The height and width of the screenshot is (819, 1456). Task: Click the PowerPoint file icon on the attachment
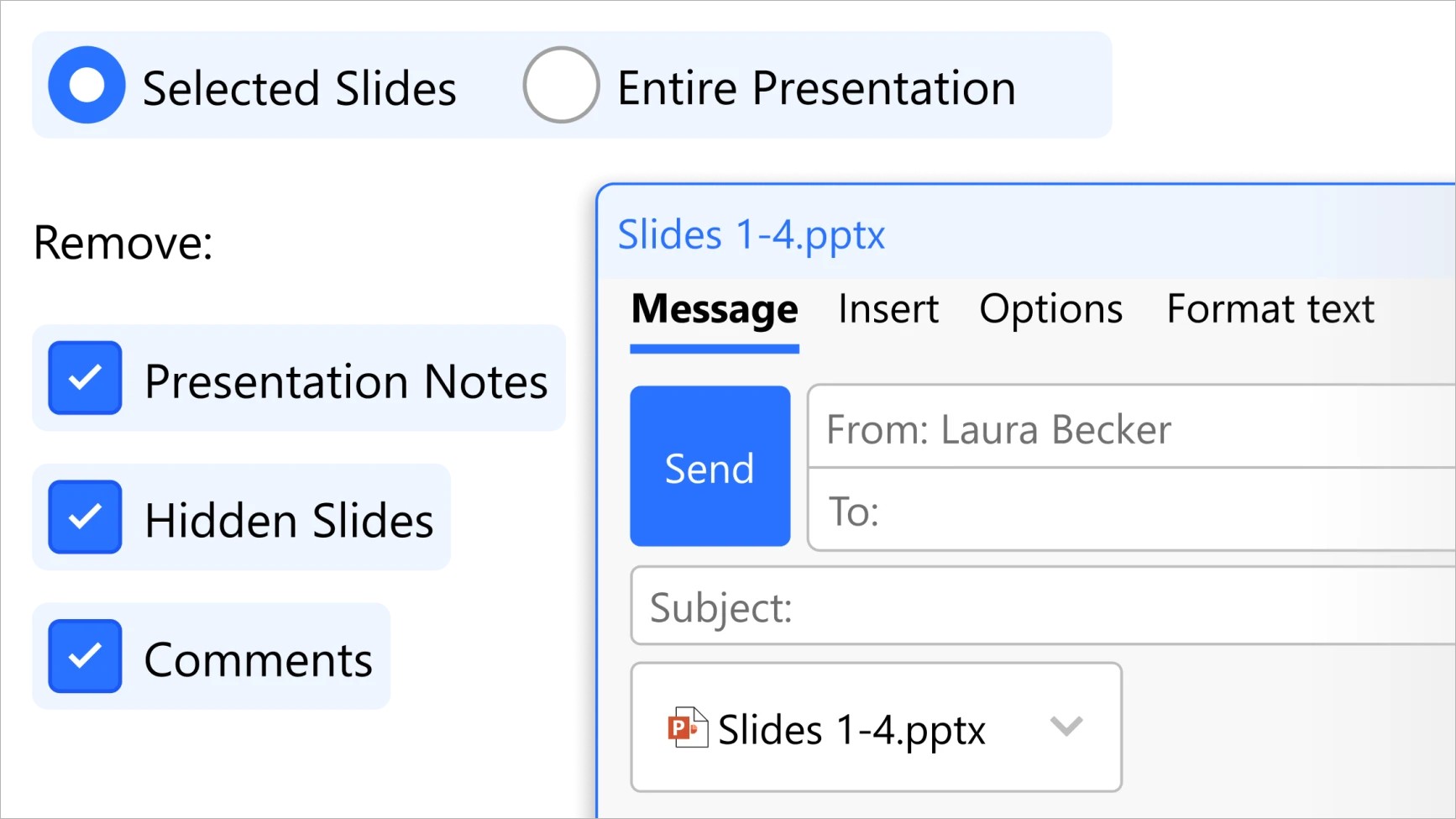[x=687, y=727]
